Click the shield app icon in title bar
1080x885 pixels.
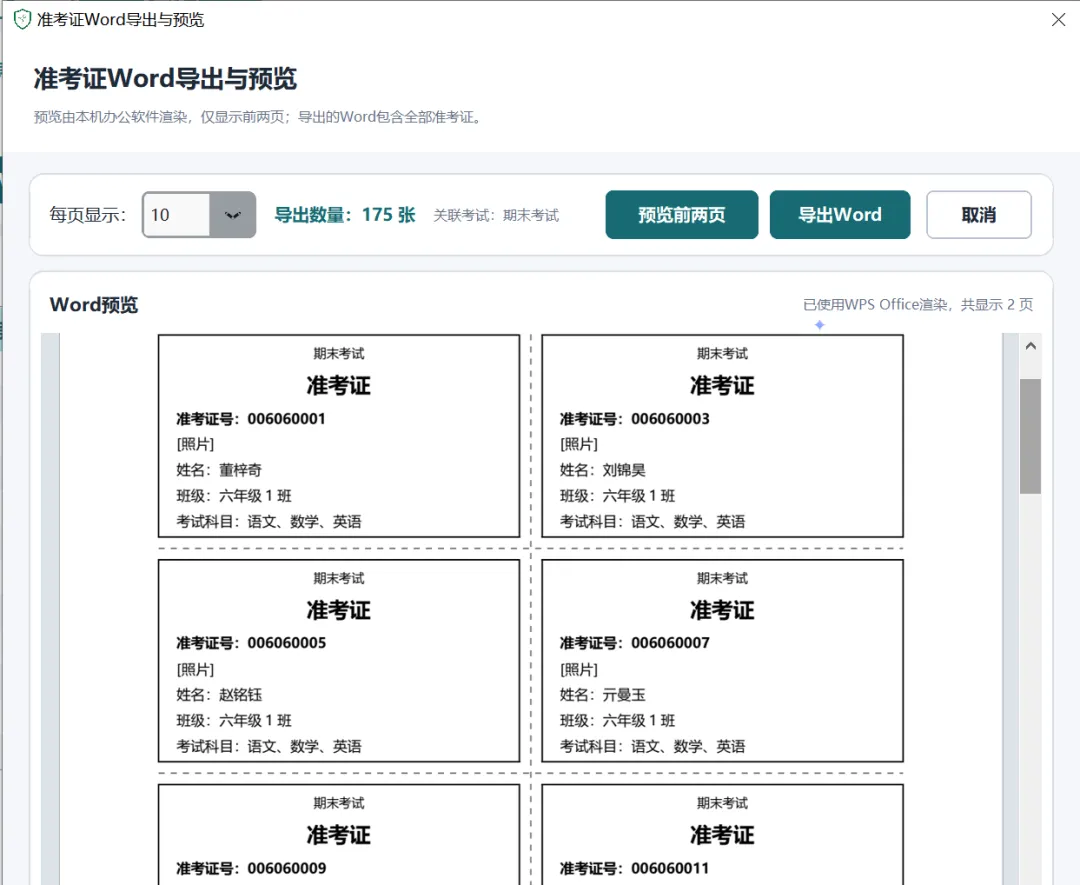pos(22,19)
